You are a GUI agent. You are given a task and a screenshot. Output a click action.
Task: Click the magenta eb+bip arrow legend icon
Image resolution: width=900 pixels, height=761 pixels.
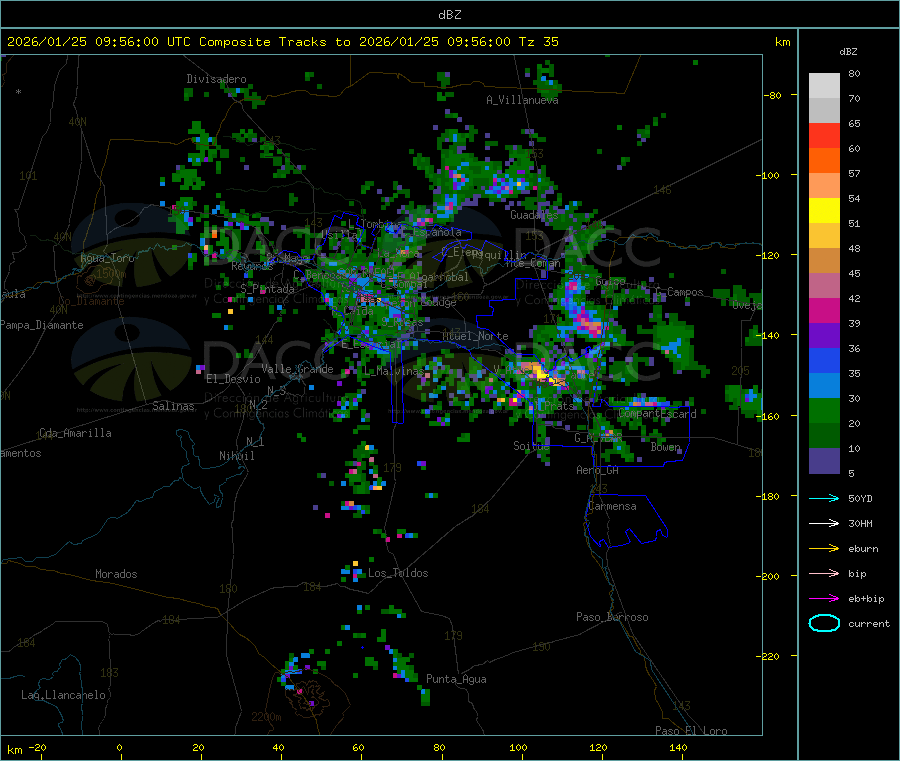point(824,599)
